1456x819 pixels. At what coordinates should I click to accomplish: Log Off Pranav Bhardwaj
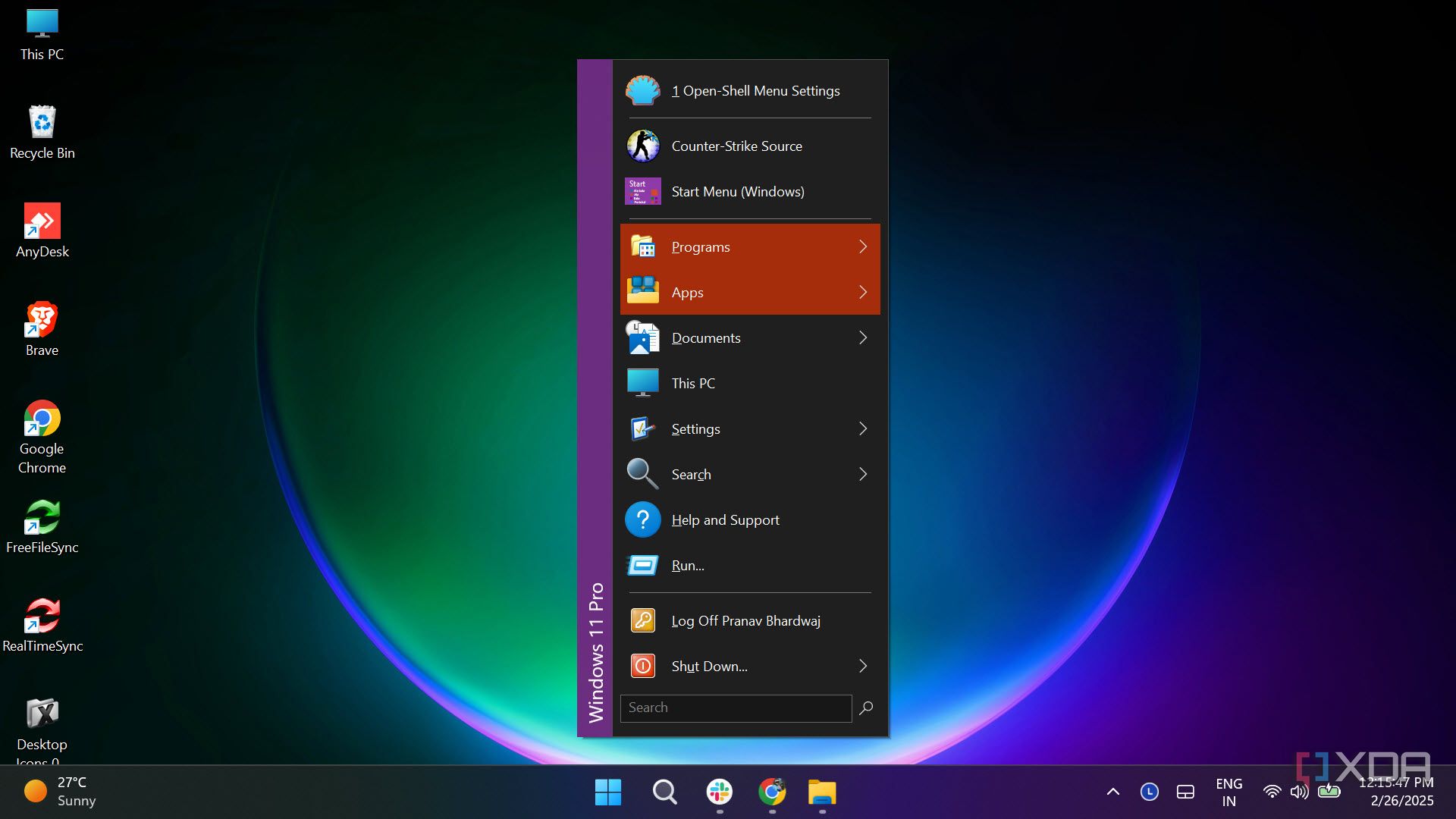745,621
